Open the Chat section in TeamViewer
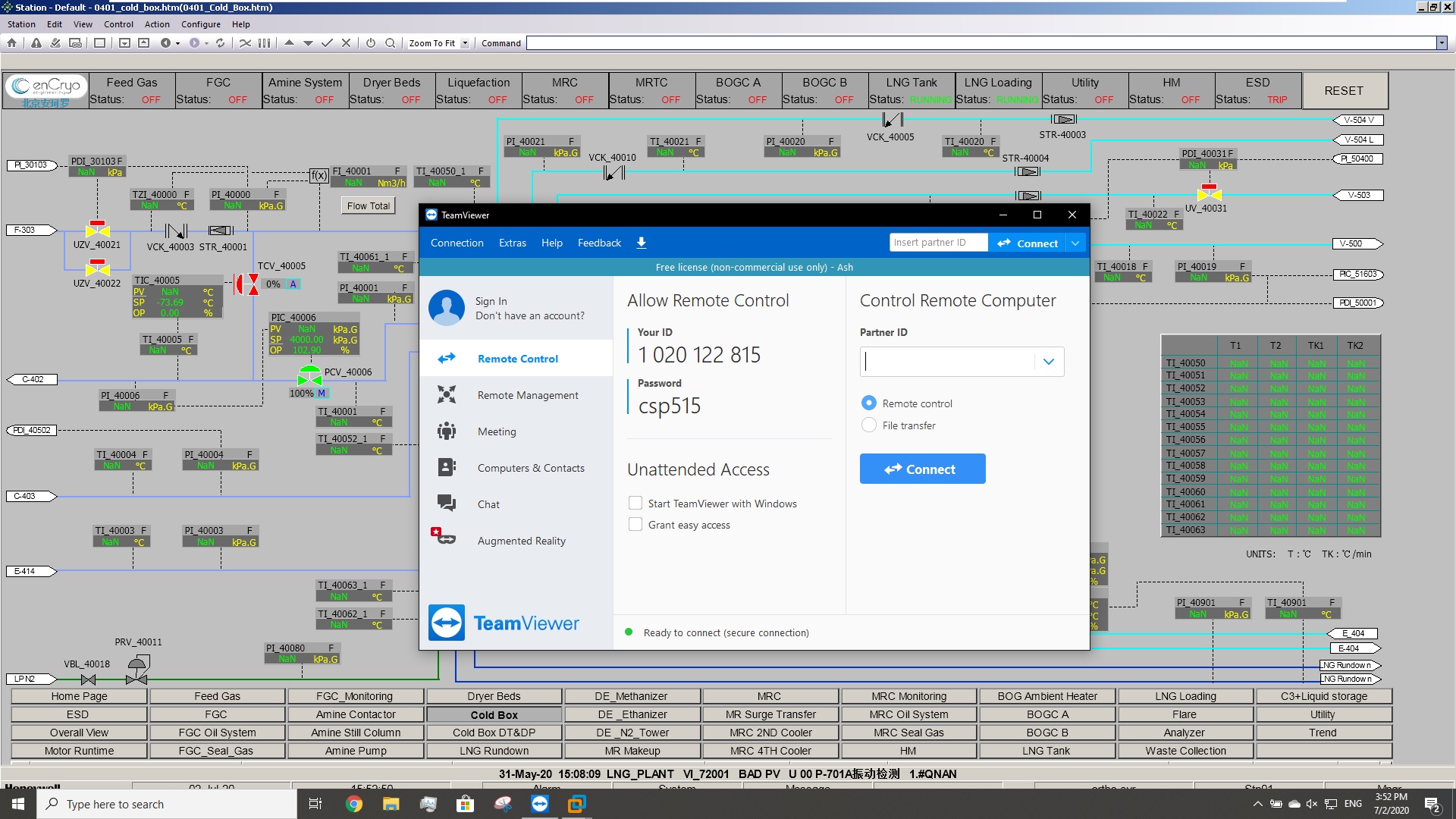Image resolution: width=1456 pixels, height=819 pixels. [x=516, y=504]
